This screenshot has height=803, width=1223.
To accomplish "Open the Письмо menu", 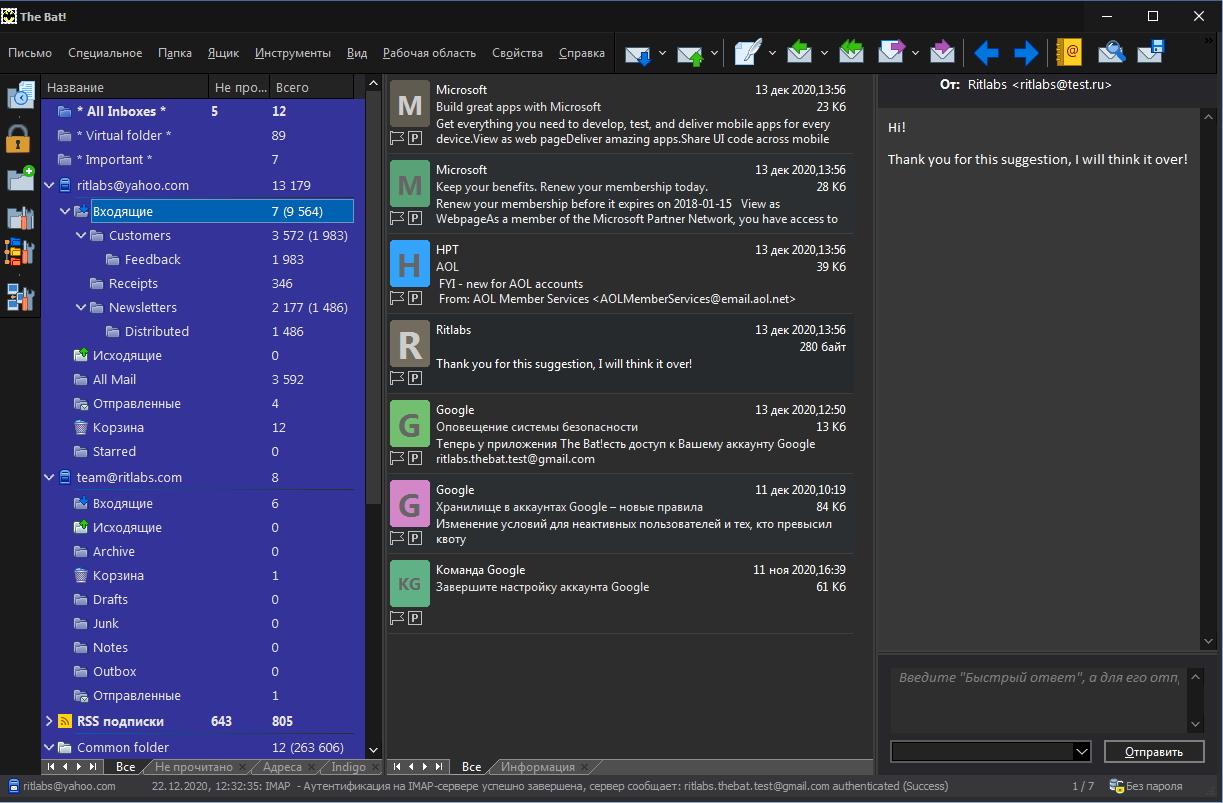I will [x=30, y=53].
